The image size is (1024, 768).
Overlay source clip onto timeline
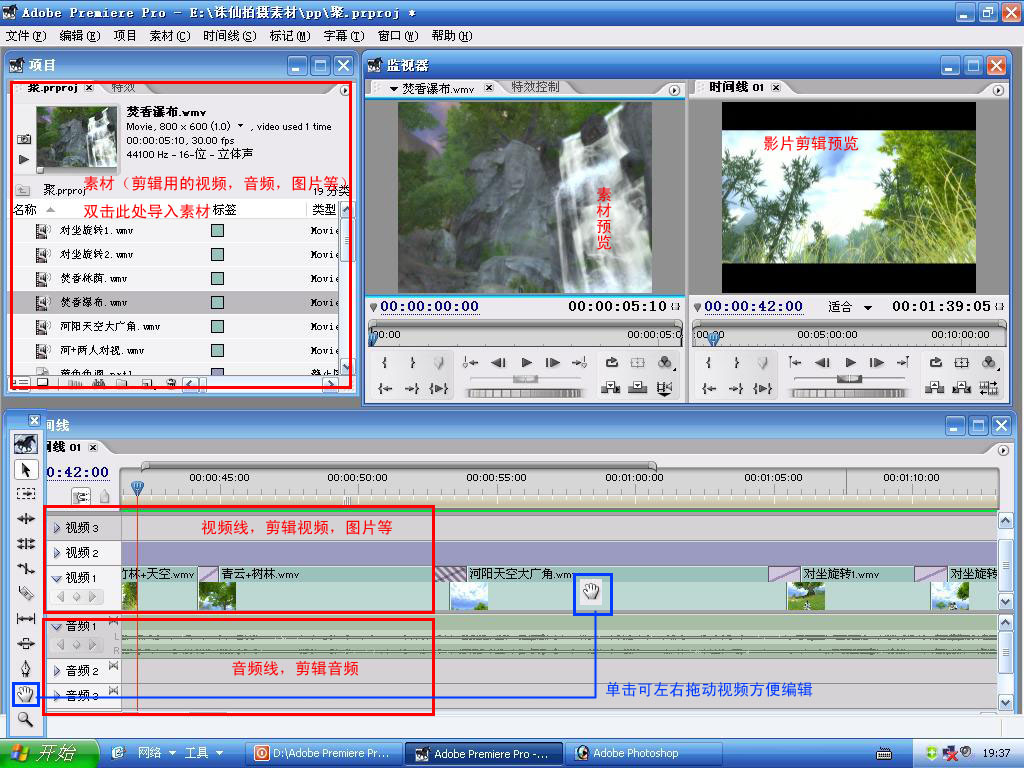tap(637, 389)
